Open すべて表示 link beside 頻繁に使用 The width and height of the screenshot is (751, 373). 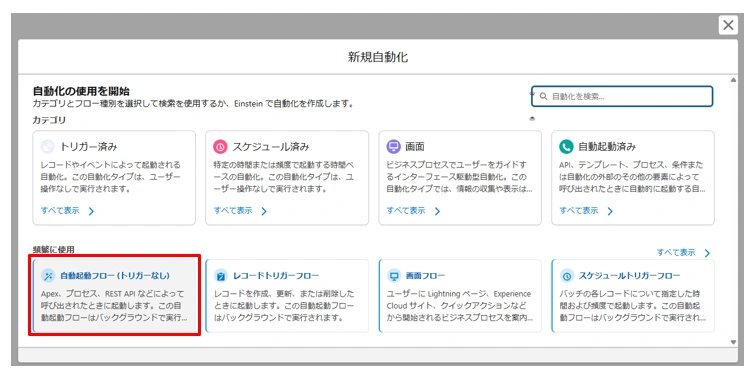(x=676, y=252)
